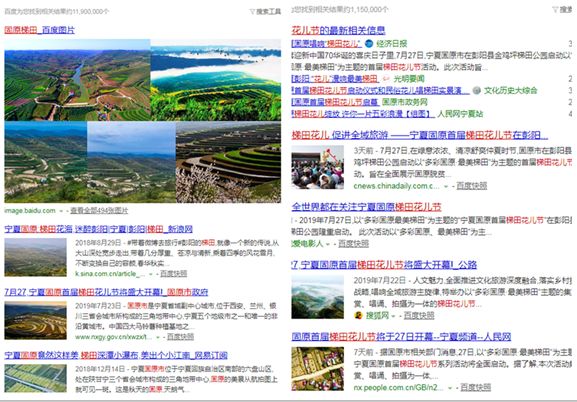Click the 经济日报 source icon
The width and height of the screenshot is (577, 402).
pyautogui.click(x=369, y=43)
